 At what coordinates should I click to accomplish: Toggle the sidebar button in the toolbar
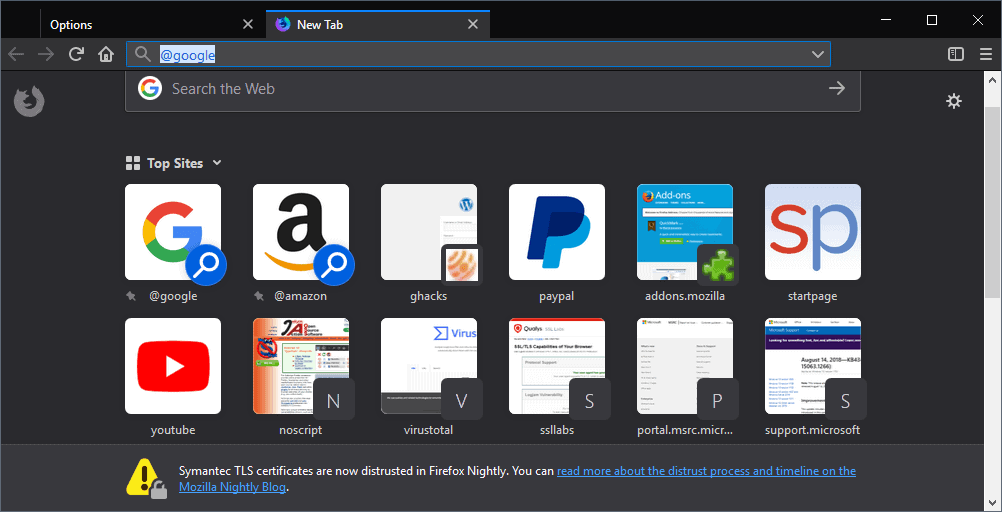pos(956,54)
